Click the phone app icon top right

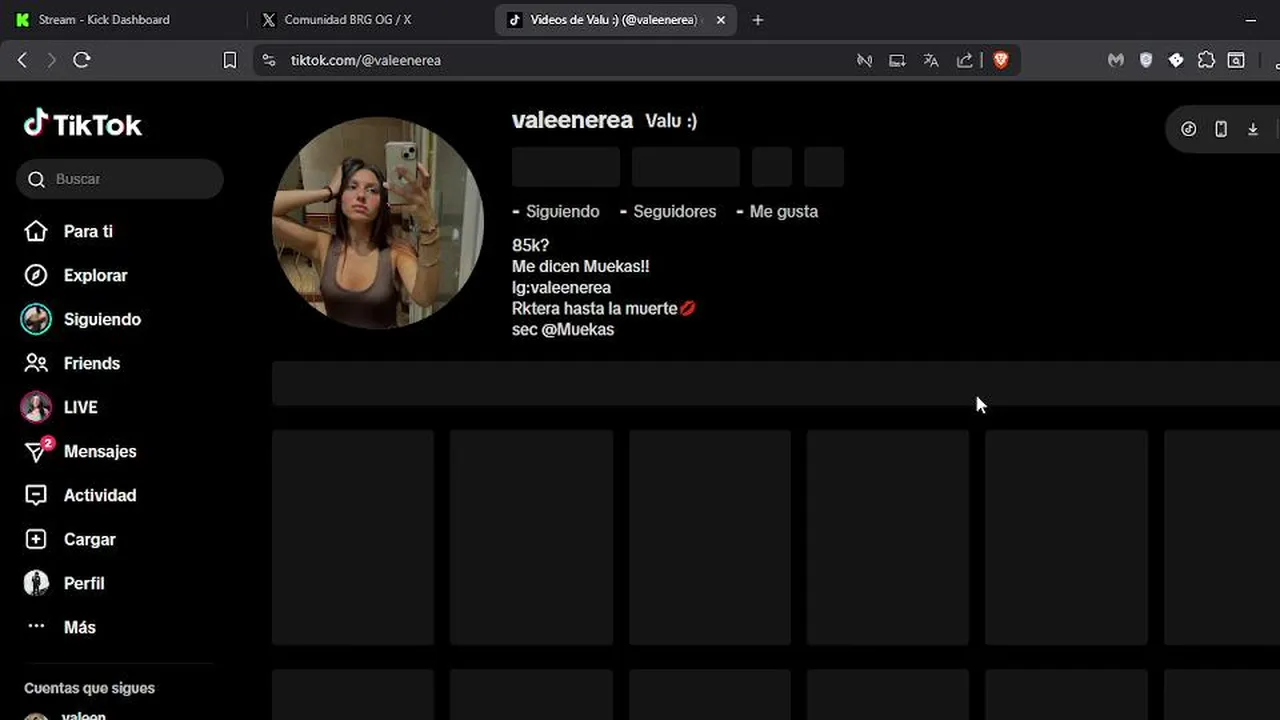1221,129
